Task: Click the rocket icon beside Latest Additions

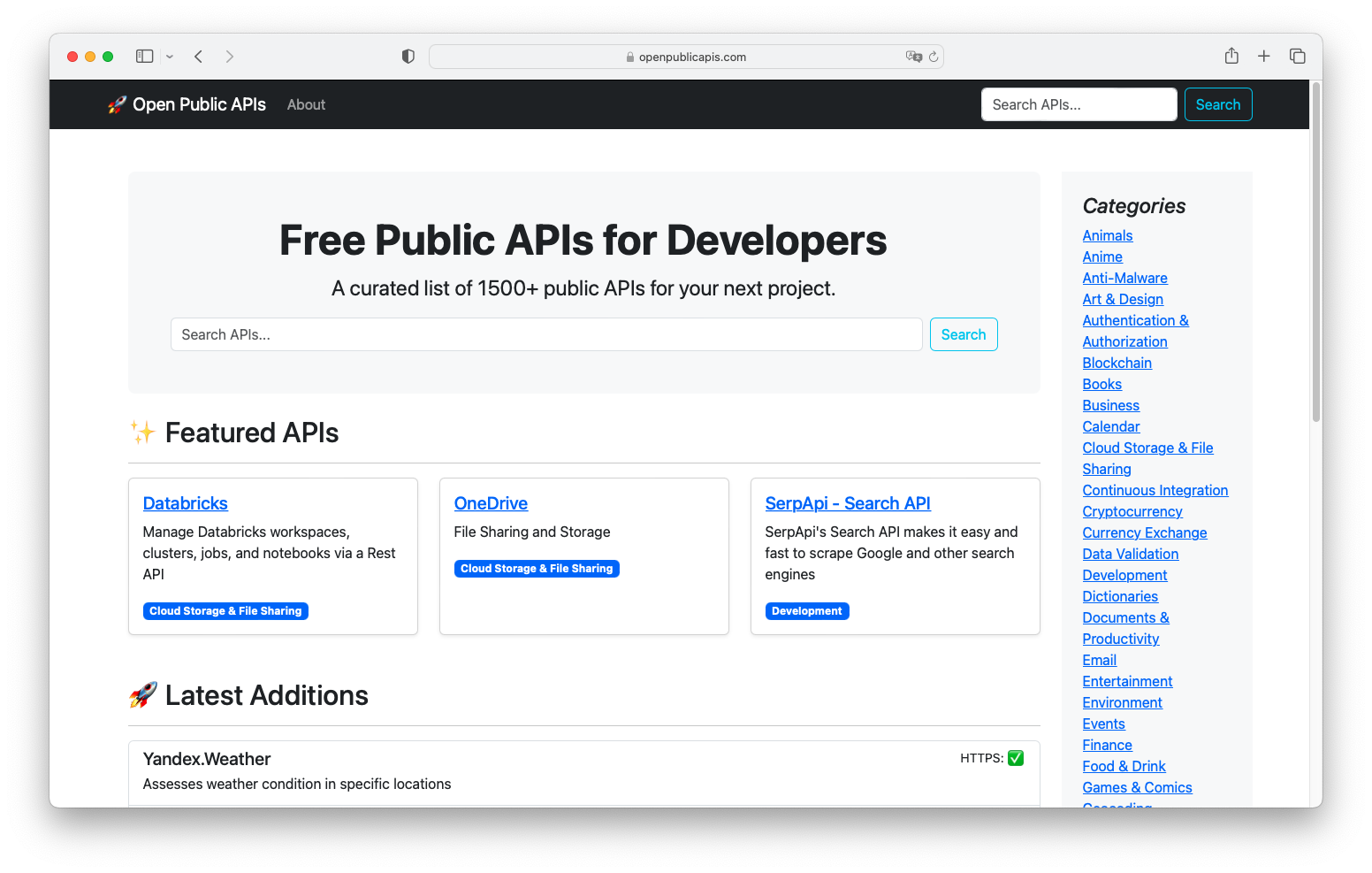Action: click(142, 695)
